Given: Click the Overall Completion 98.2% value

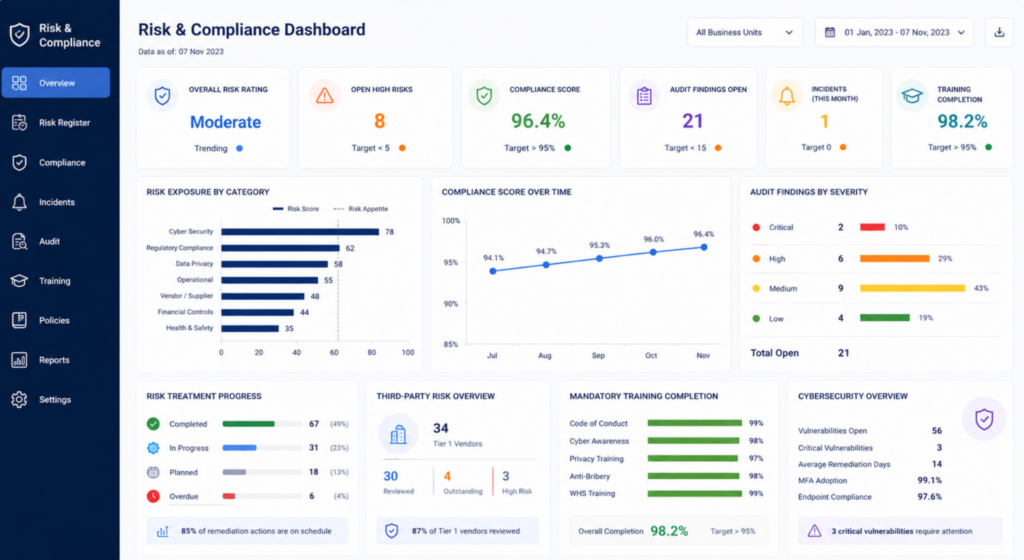Looking at the screenshot, I should (x=669, y=531).
